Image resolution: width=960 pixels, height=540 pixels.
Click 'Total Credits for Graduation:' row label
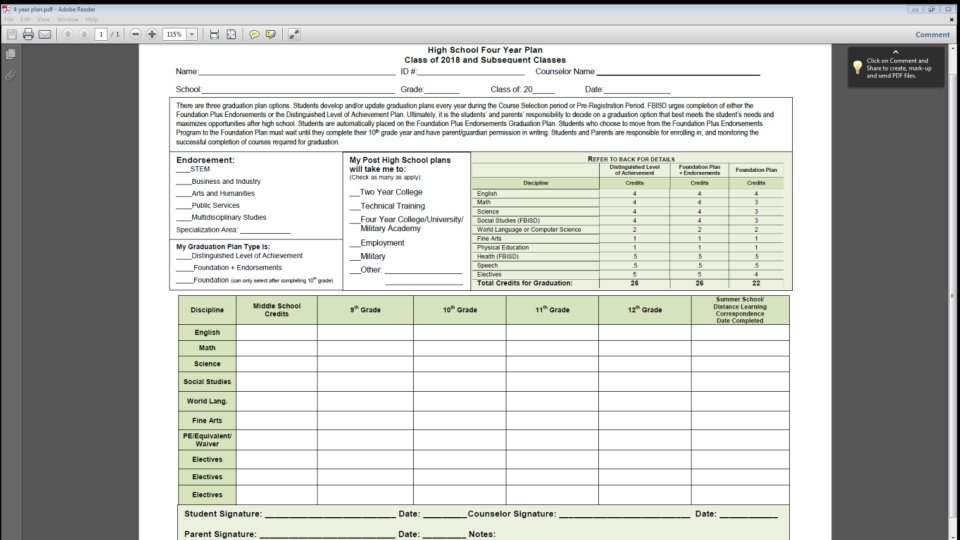[x=525, y=283]
